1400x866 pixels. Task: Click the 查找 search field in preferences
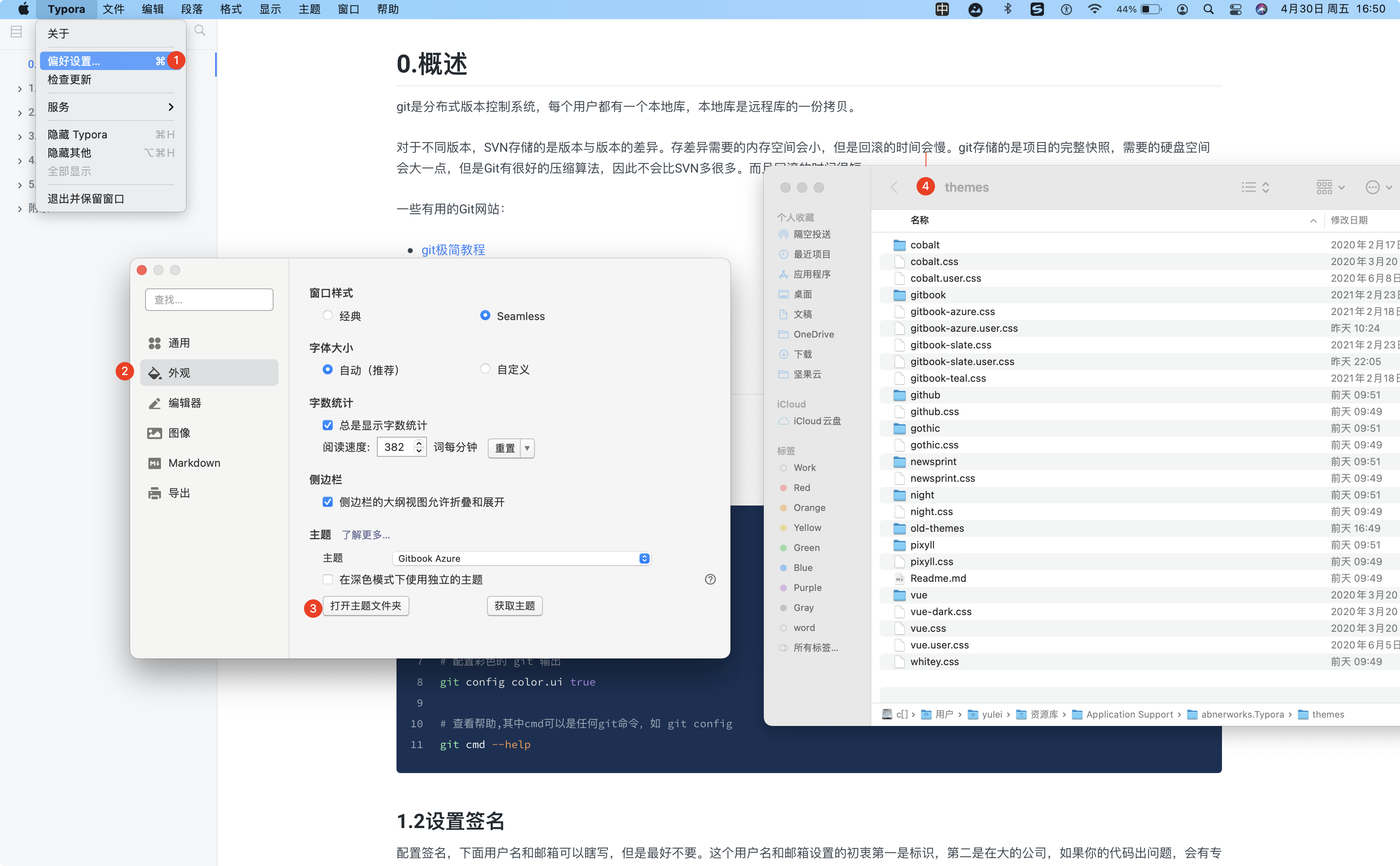point(209,299)
